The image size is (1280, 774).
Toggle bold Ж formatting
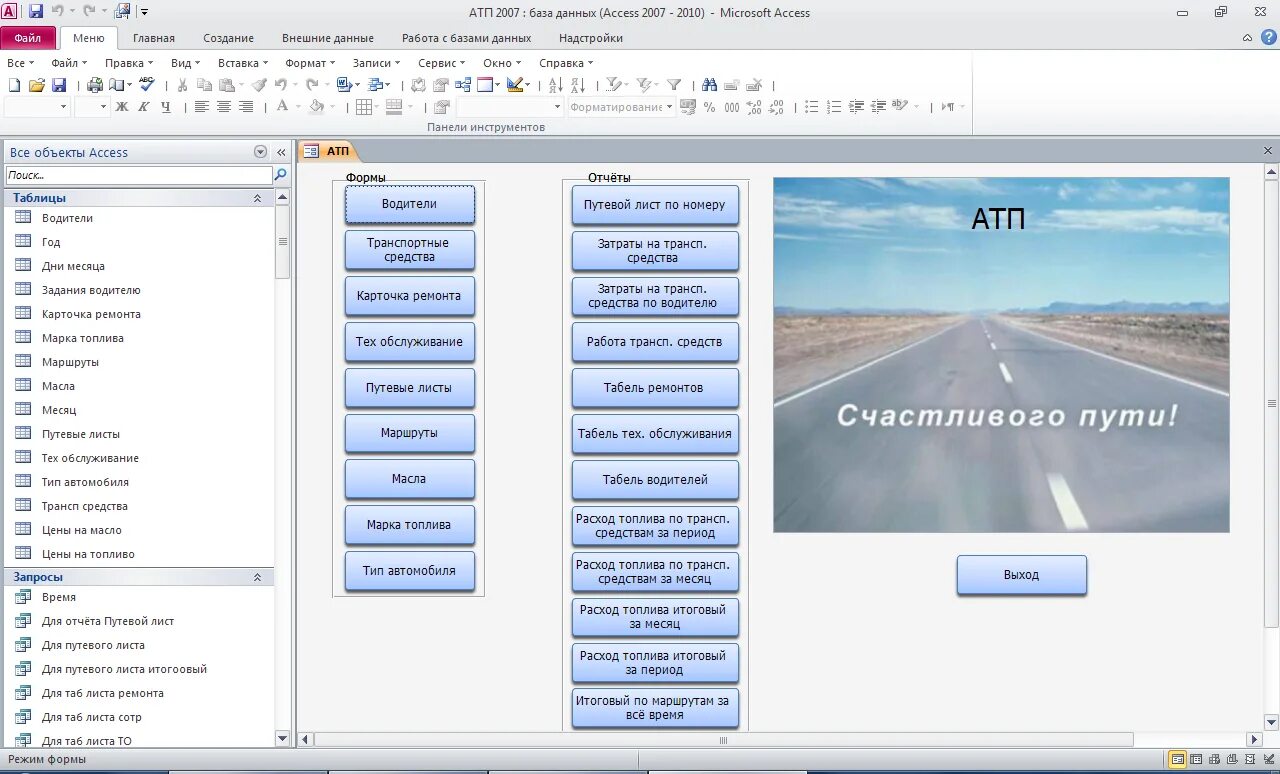click(x=122, y=107)
